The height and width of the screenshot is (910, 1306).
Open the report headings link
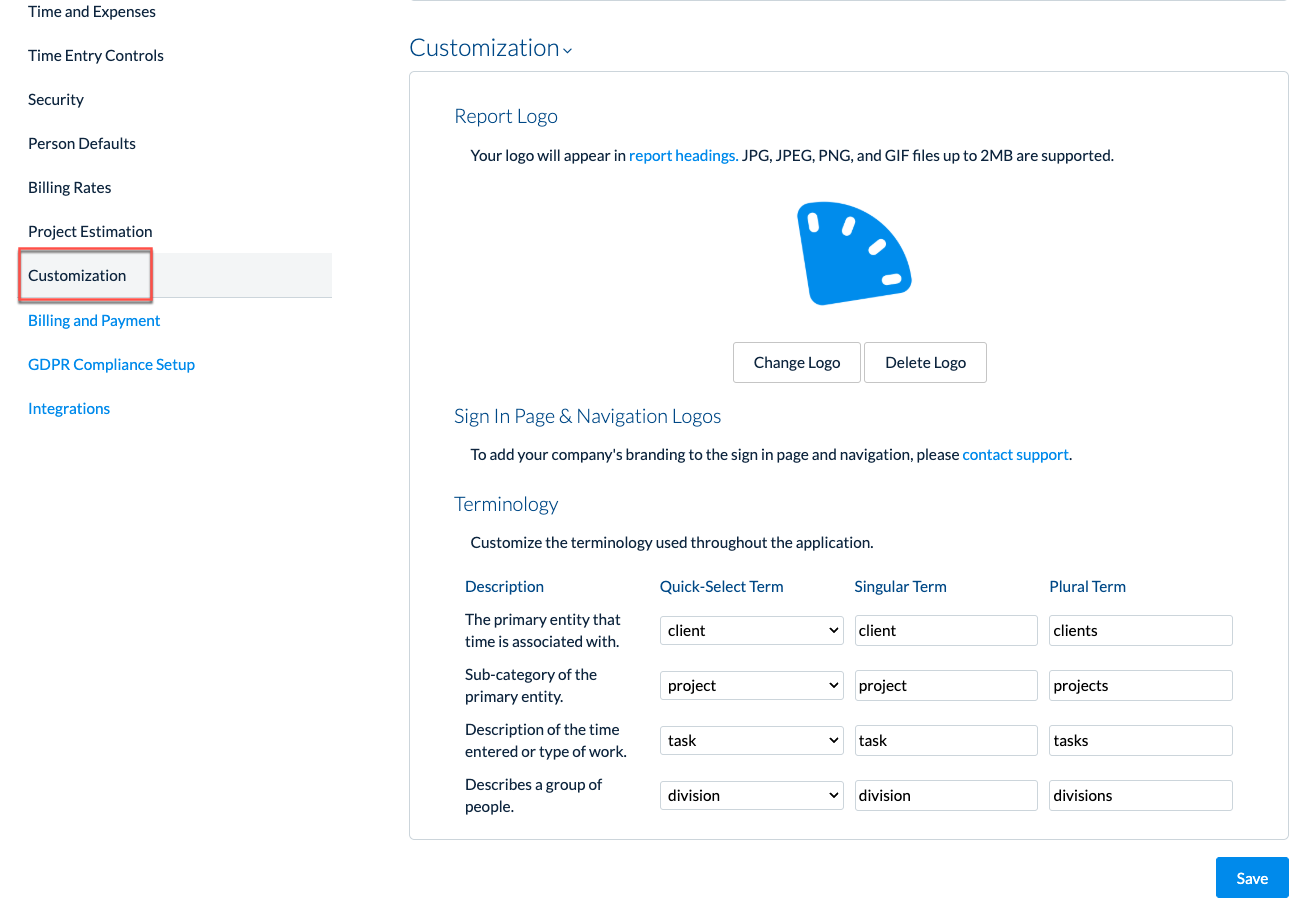pos(682,155)
